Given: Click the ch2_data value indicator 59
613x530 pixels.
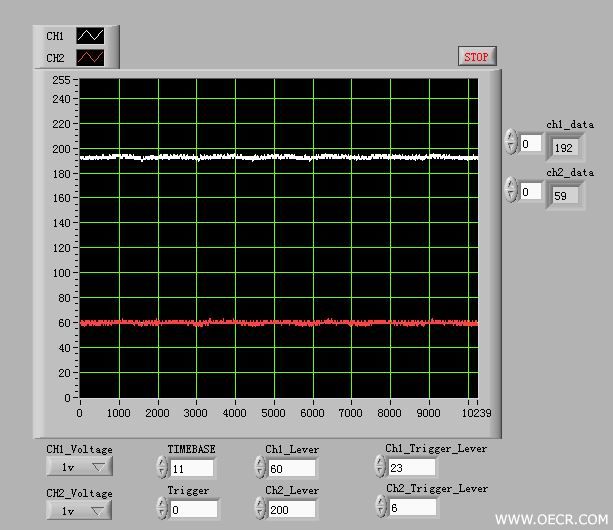Looking at the screenshot, I should pos(565,195).
